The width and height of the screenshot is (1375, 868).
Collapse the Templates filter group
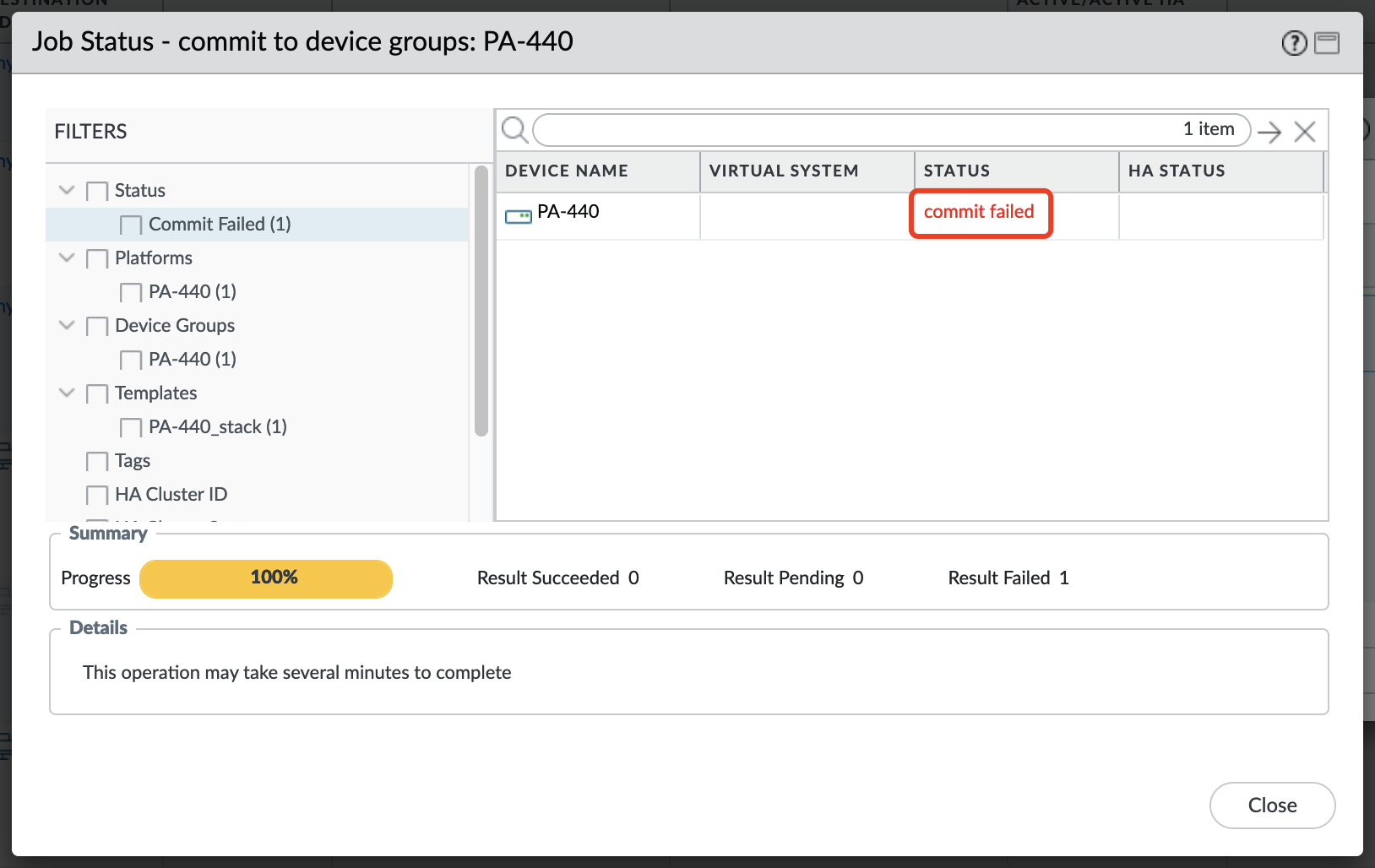click(67, 393)
